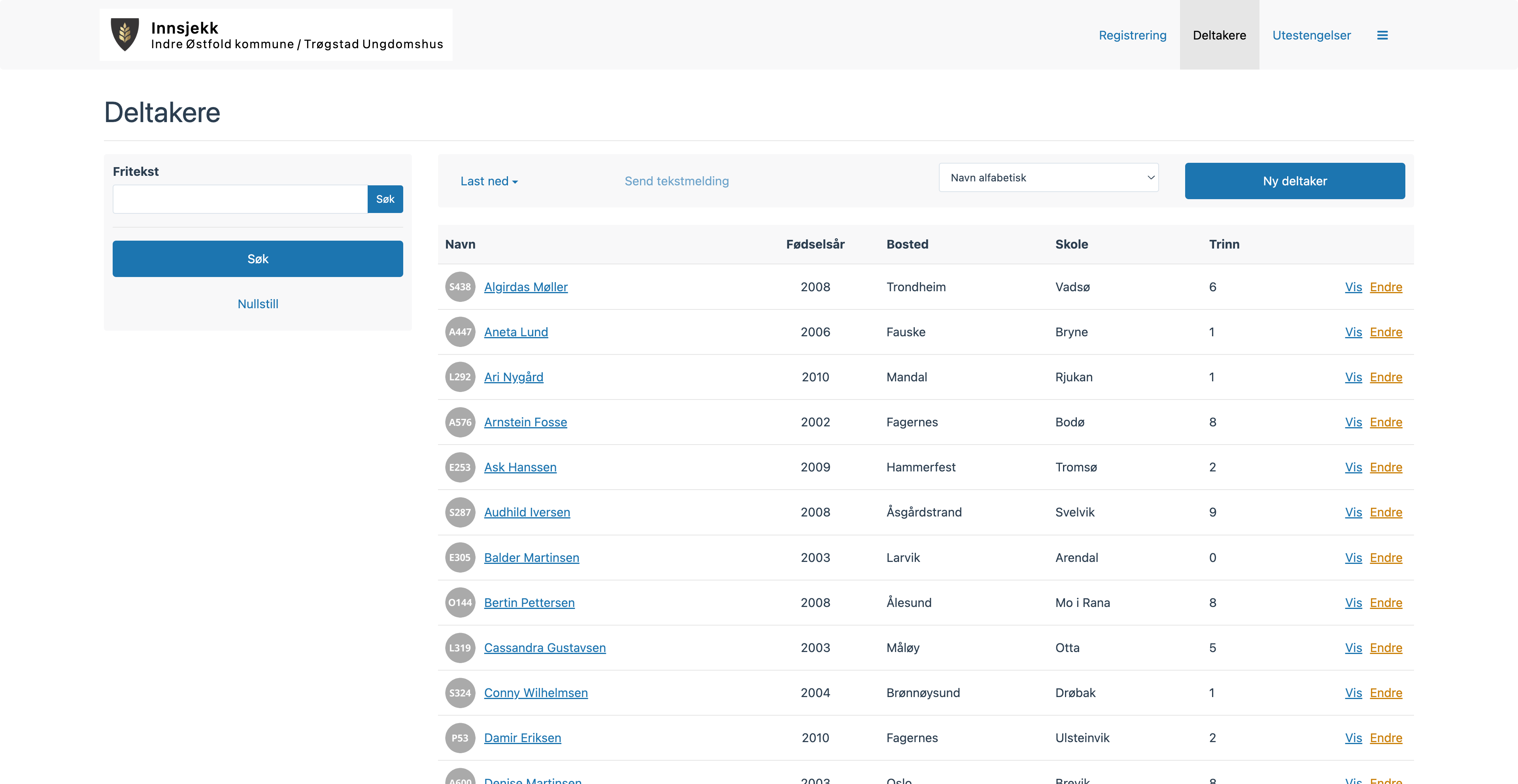Open the Utestengelser tab
The width and height of the screenshot is (1518, 784).
(x=1311, y=35)
